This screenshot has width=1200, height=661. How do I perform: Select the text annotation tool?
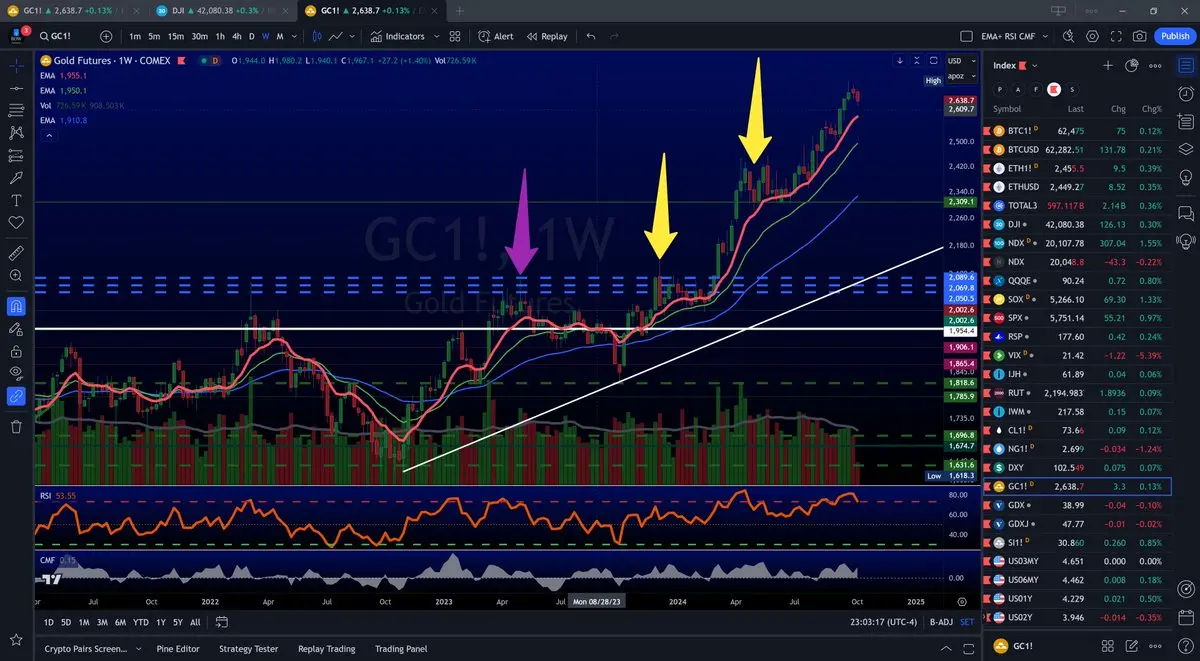16,199
